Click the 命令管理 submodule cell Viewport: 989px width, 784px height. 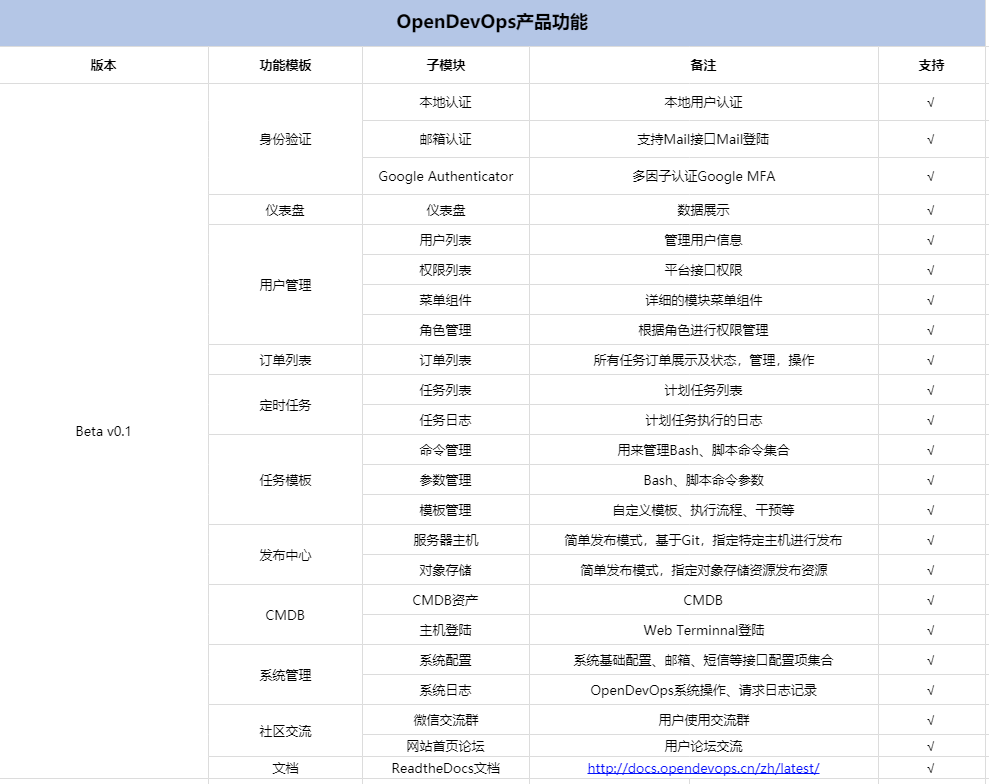click(446, 450)
